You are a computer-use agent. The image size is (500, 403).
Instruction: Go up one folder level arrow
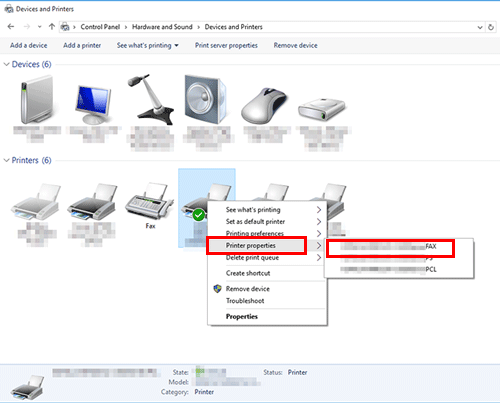(x=52, y=27)
